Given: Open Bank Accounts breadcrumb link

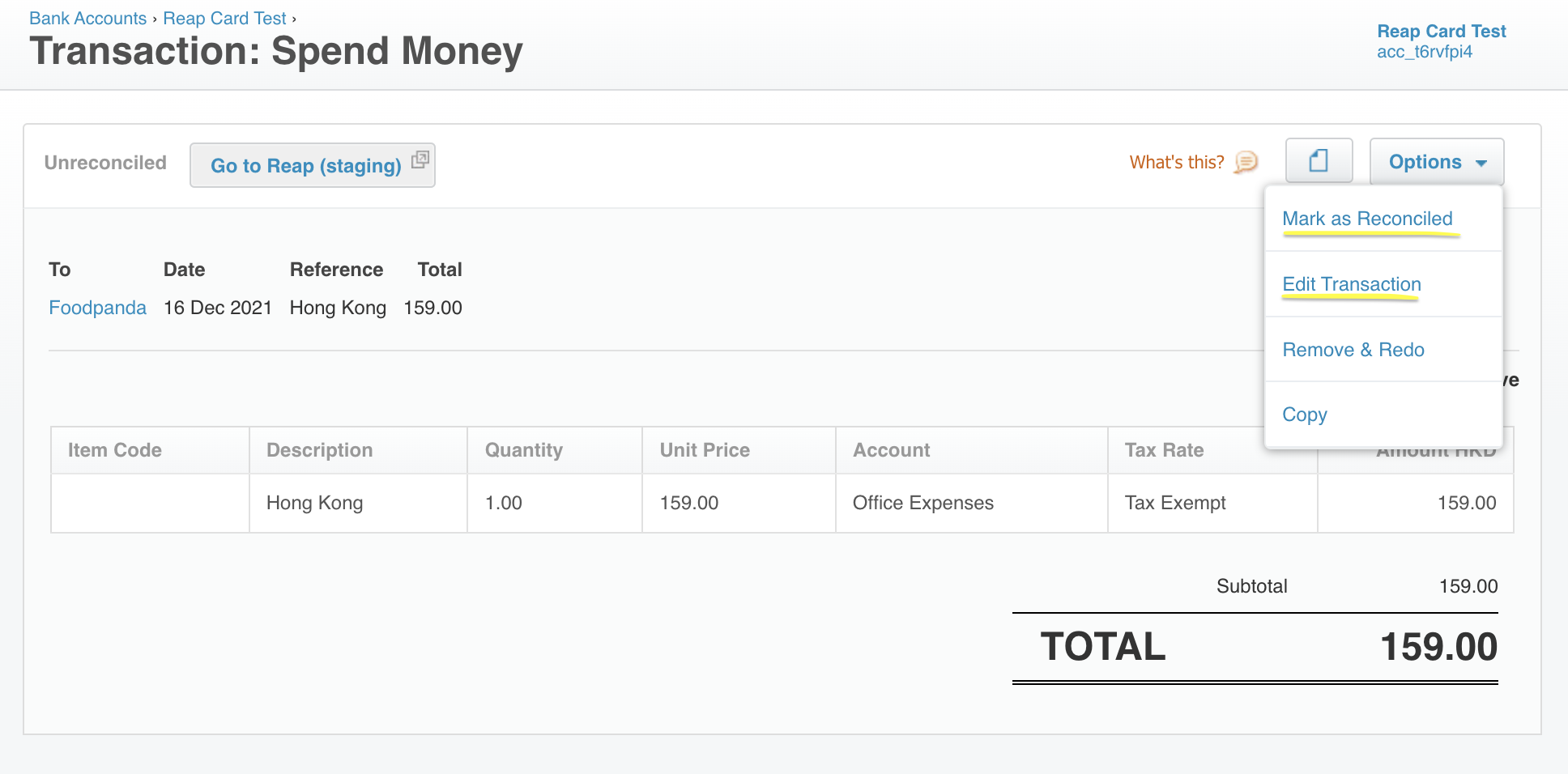Looking at the screenshot, I should coord(87,19).
